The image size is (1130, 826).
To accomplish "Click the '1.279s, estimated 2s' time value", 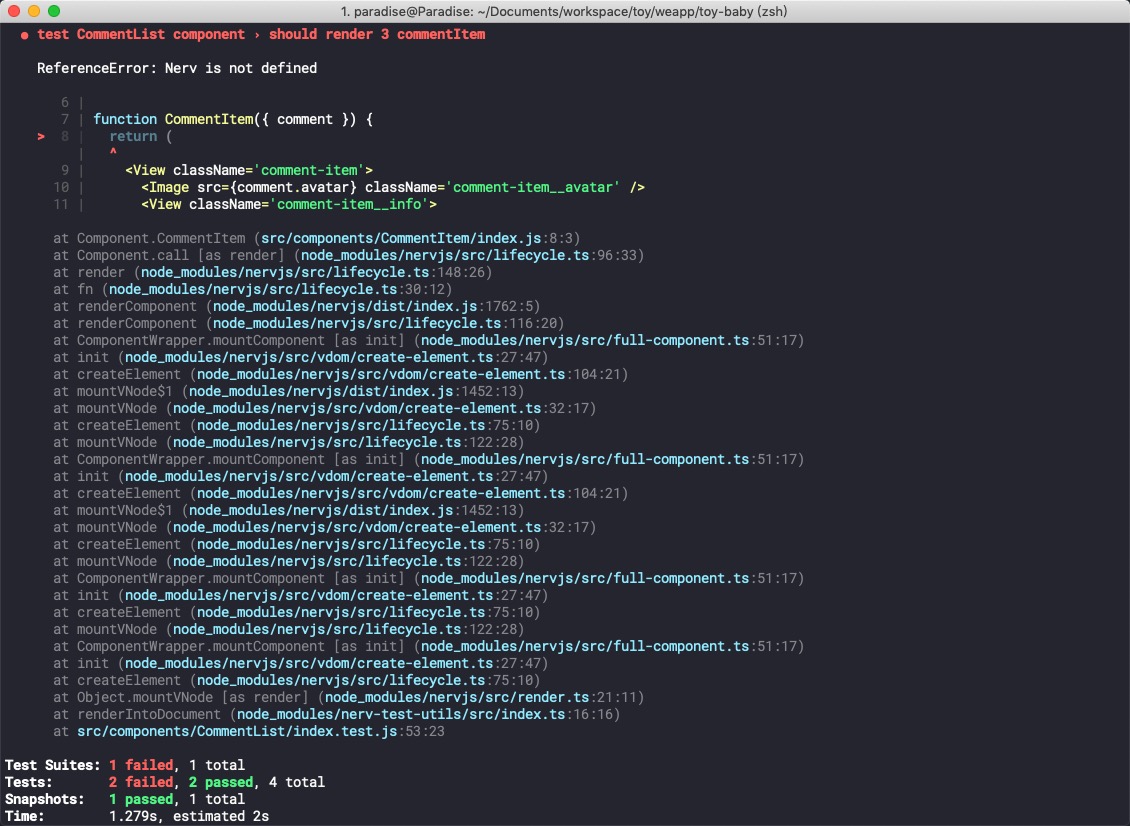I will (189, 816).
